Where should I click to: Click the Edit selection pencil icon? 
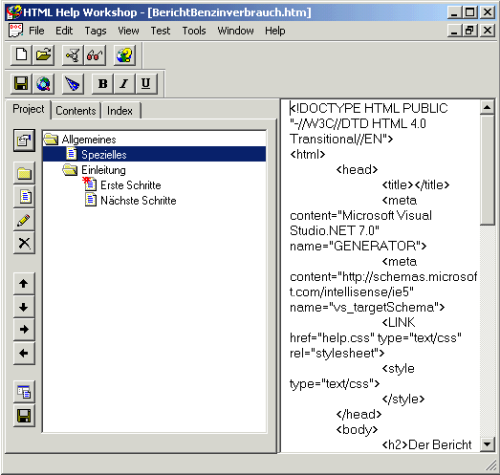(24, 220)
